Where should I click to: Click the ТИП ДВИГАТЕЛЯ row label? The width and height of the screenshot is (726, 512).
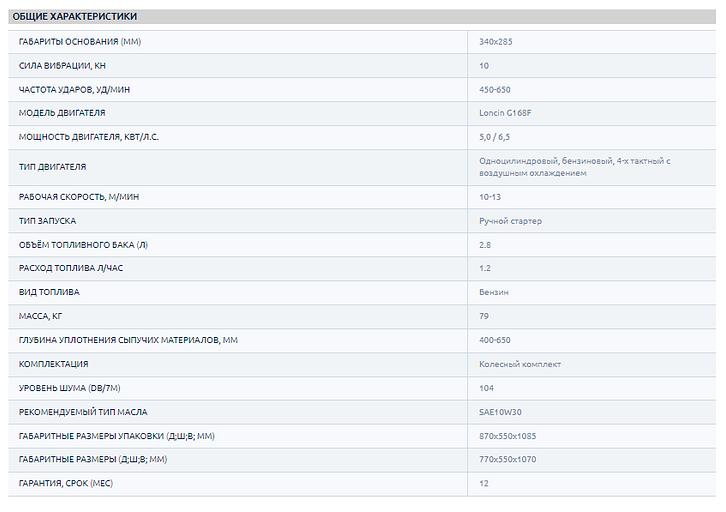[x=53, y=167]
